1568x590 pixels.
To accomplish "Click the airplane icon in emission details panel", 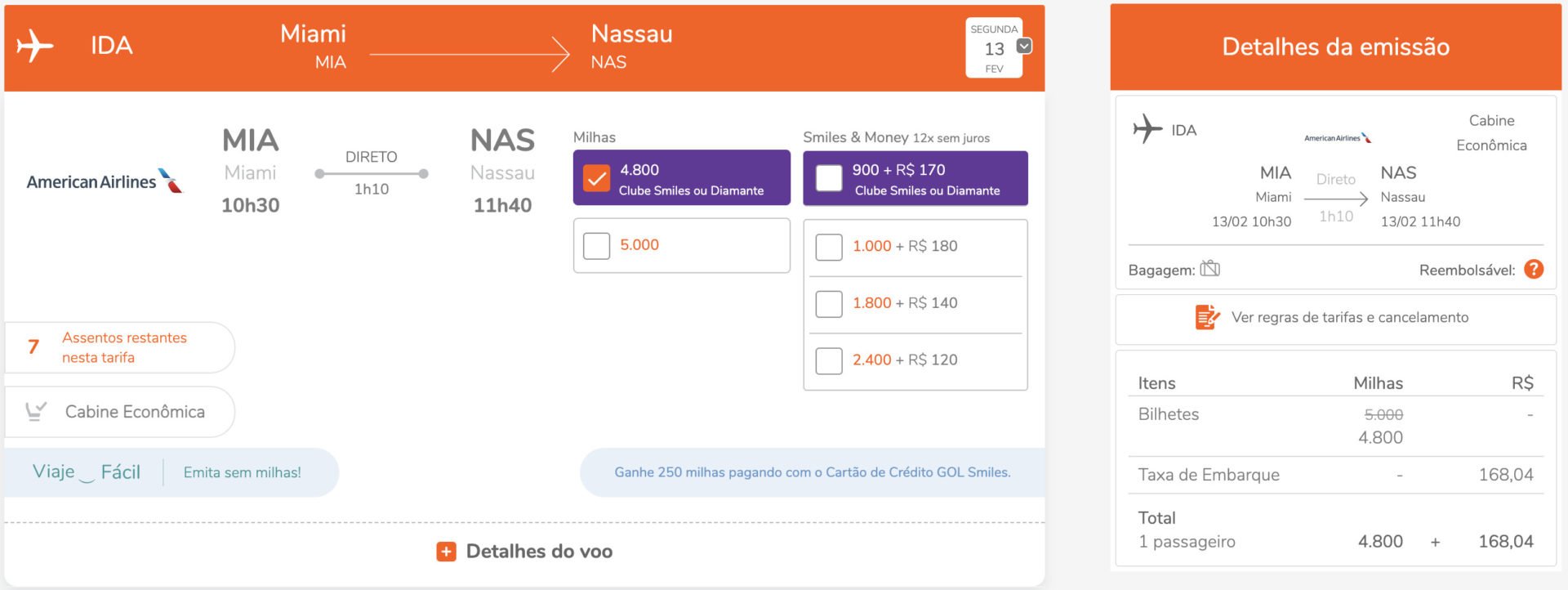I will [x=1147, y=129].
